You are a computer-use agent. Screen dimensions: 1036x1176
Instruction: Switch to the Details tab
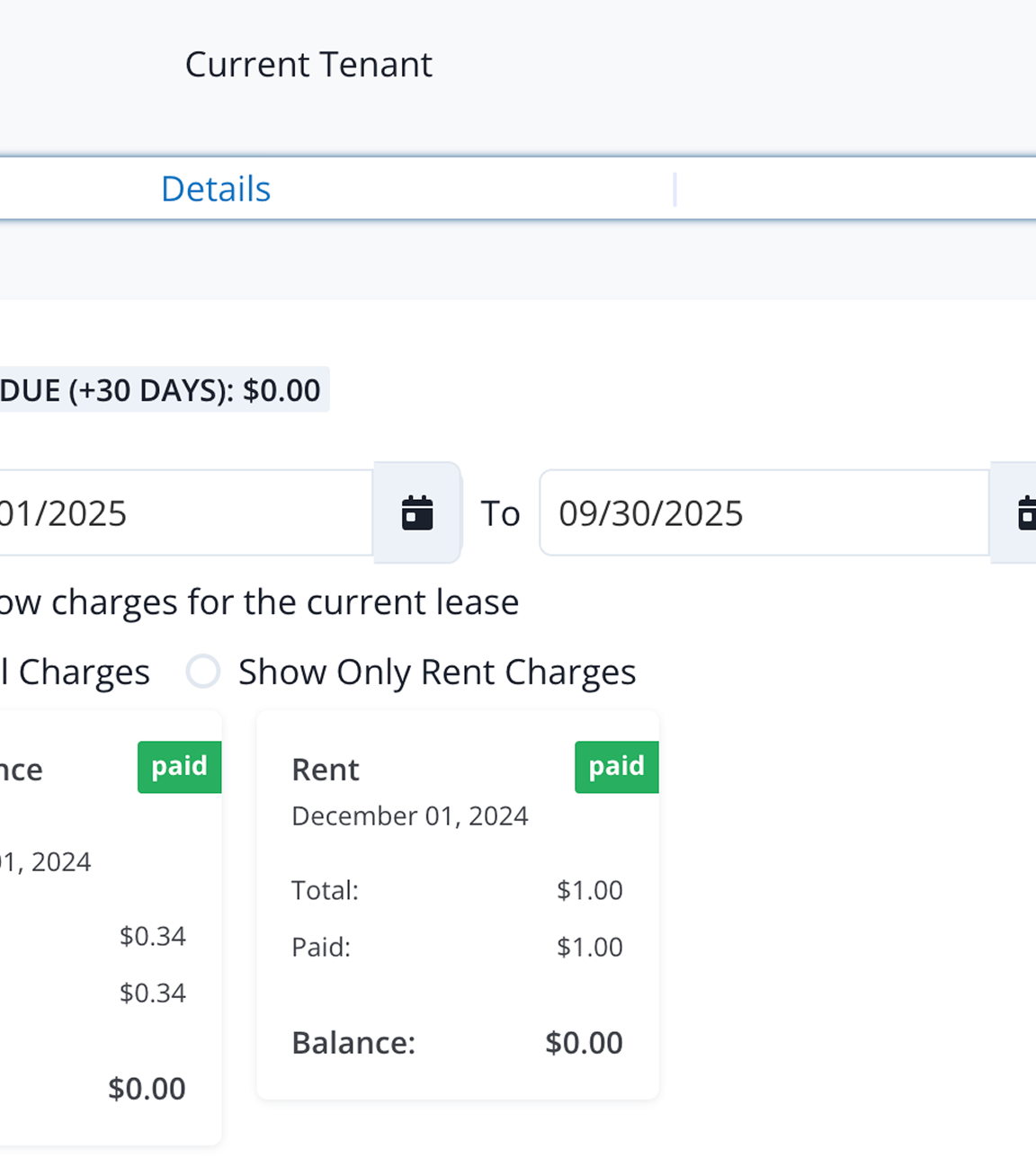(x=216, y=189)
